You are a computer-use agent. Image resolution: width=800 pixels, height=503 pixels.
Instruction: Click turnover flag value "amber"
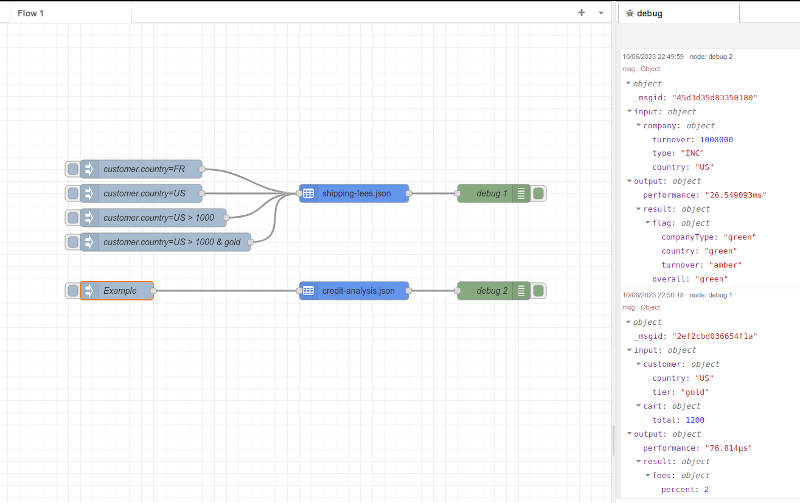point(726,265)
